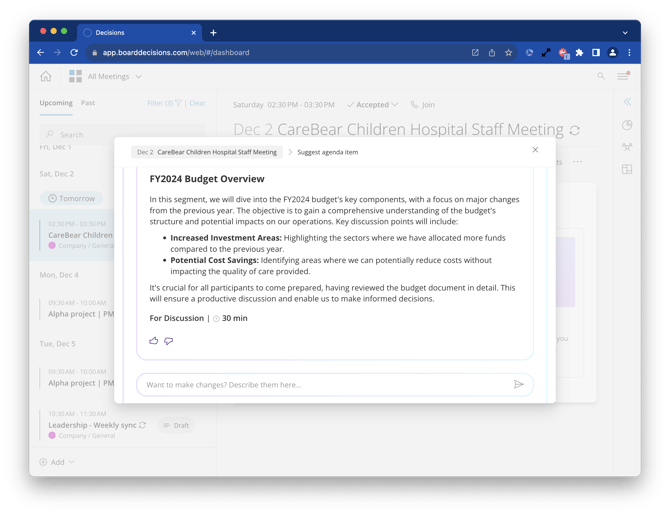Open the analytics pie chart sidebar icon
The image size is (670, 515).
coord(627,125)
